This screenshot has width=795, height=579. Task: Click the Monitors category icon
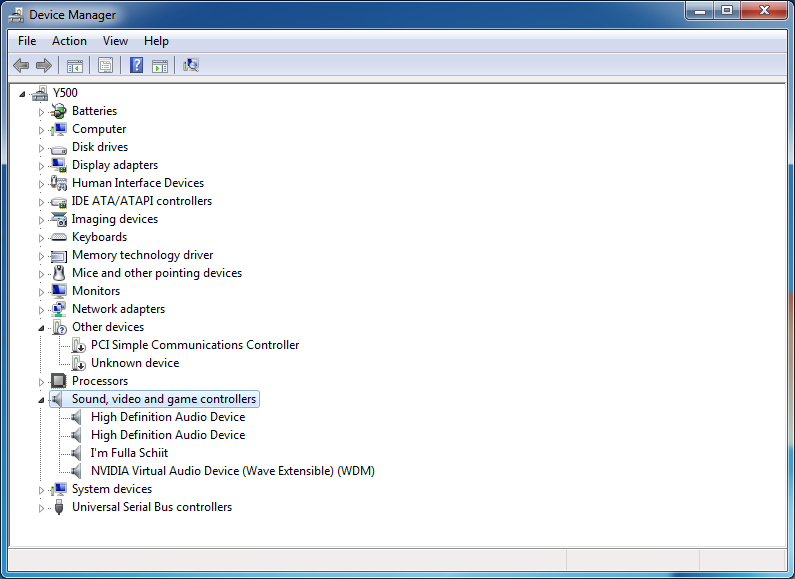(59, 291)
